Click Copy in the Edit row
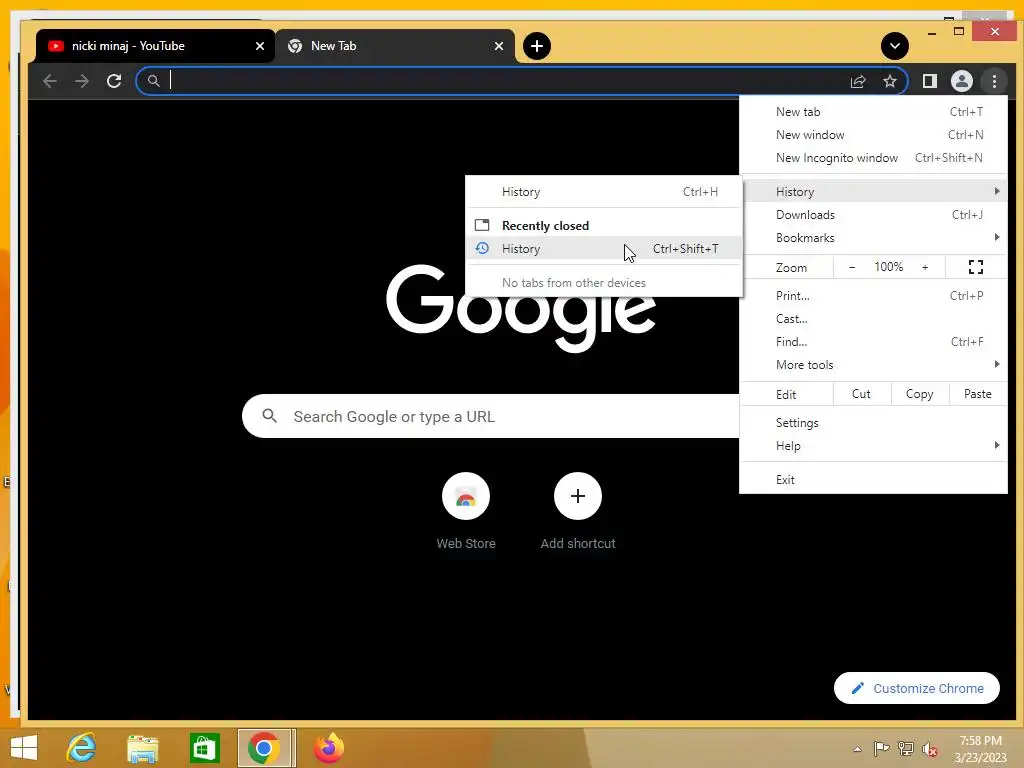 click(919, 394)
